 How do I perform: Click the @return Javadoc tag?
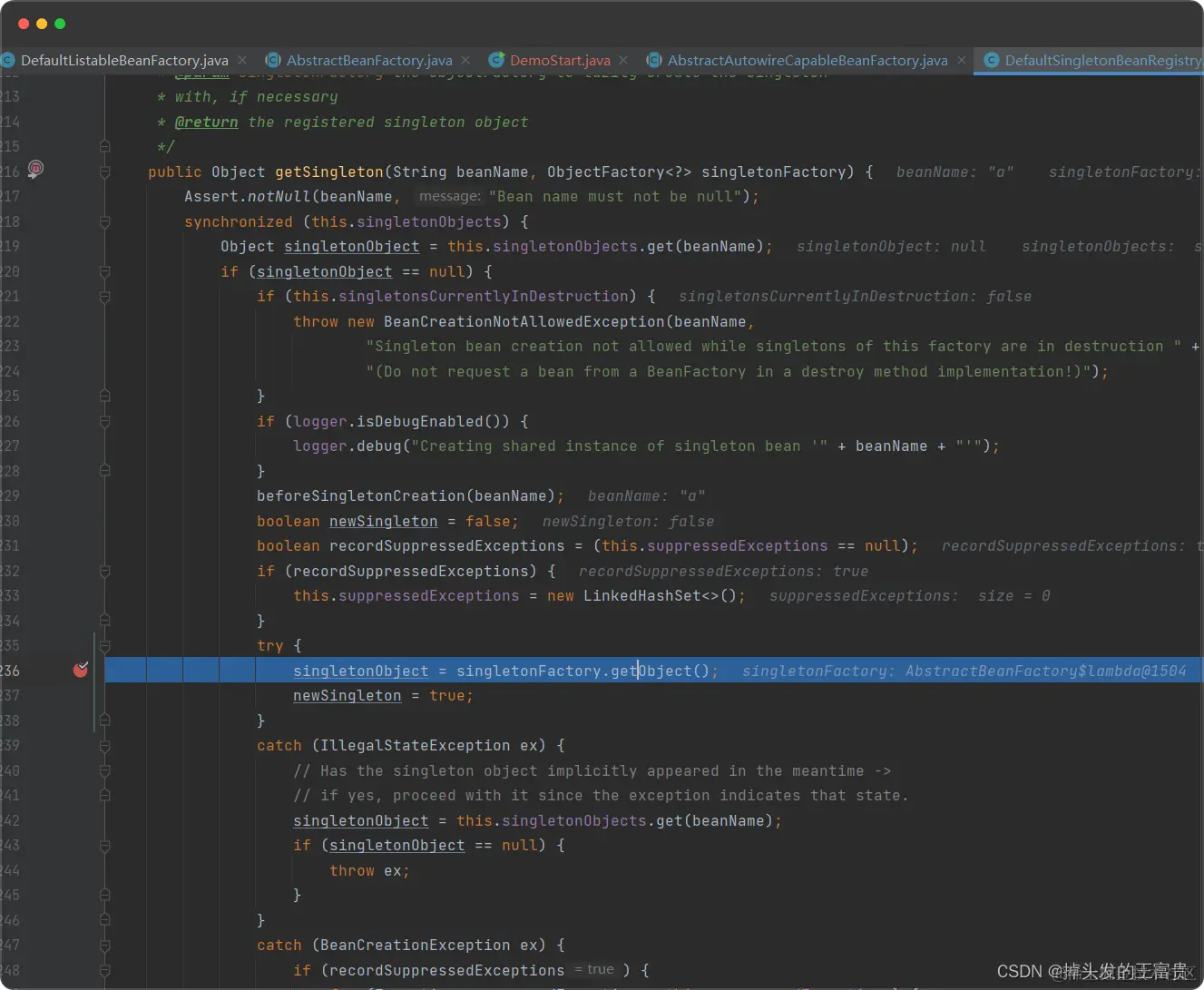tap(206, 122)
